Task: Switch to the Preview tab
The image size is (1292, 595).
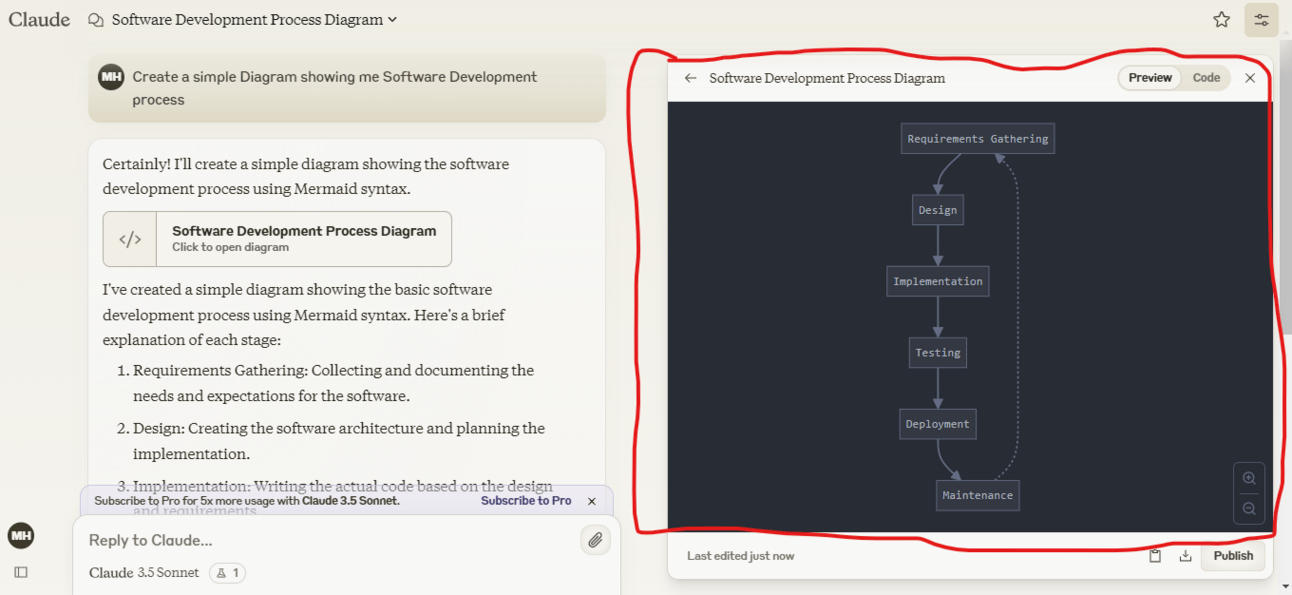Action: (1150, 78)
